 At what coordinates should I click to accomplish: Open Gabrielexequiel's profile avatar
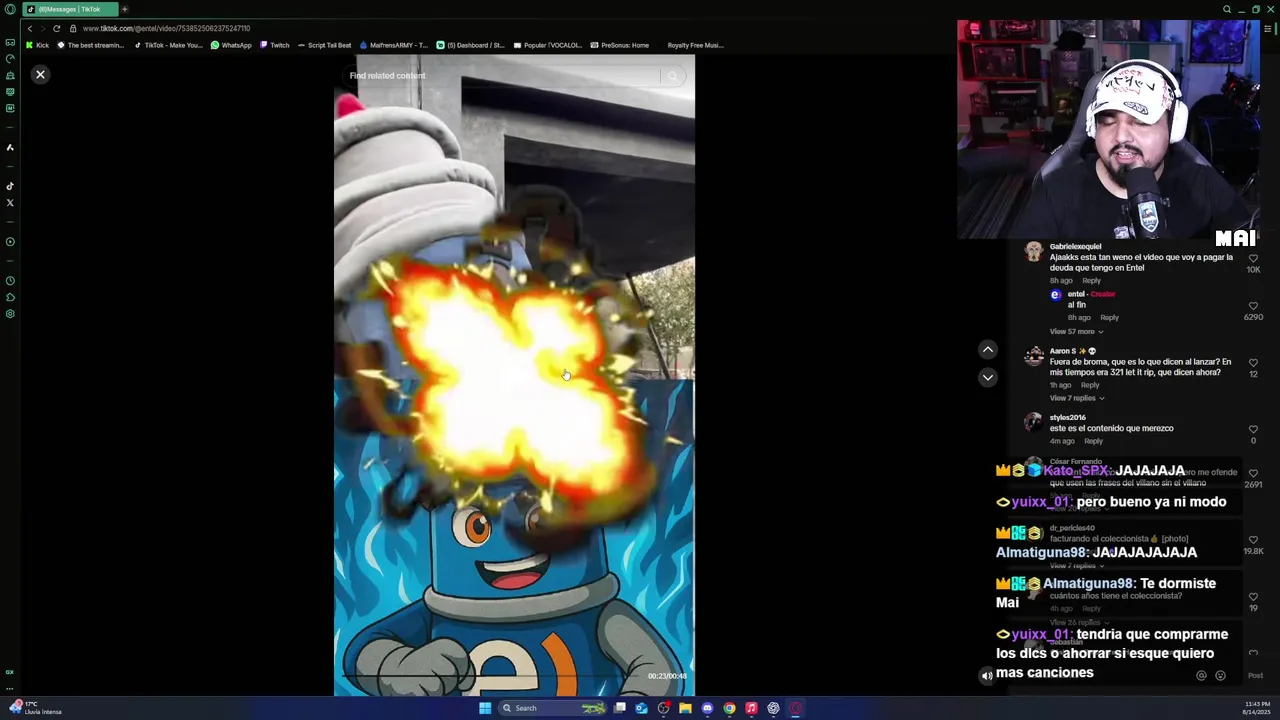tap(1034, 251)
